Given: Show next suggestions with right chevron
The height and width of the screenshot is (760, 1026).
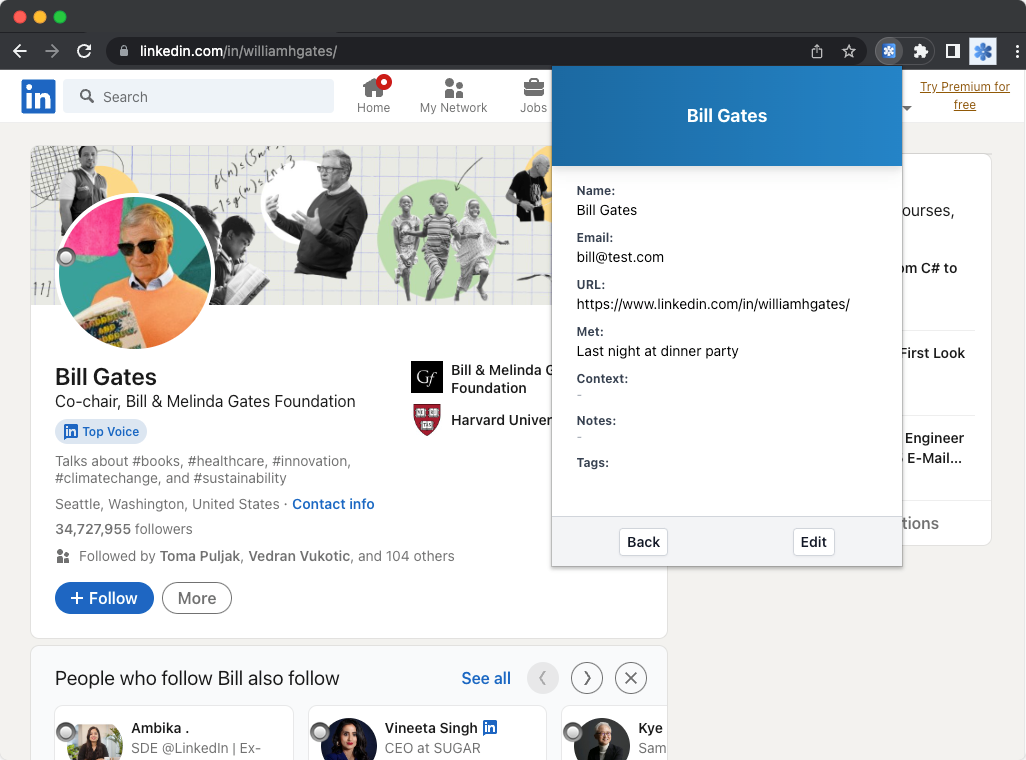Looking at the screenshot, I should click(x=587, y=678).
